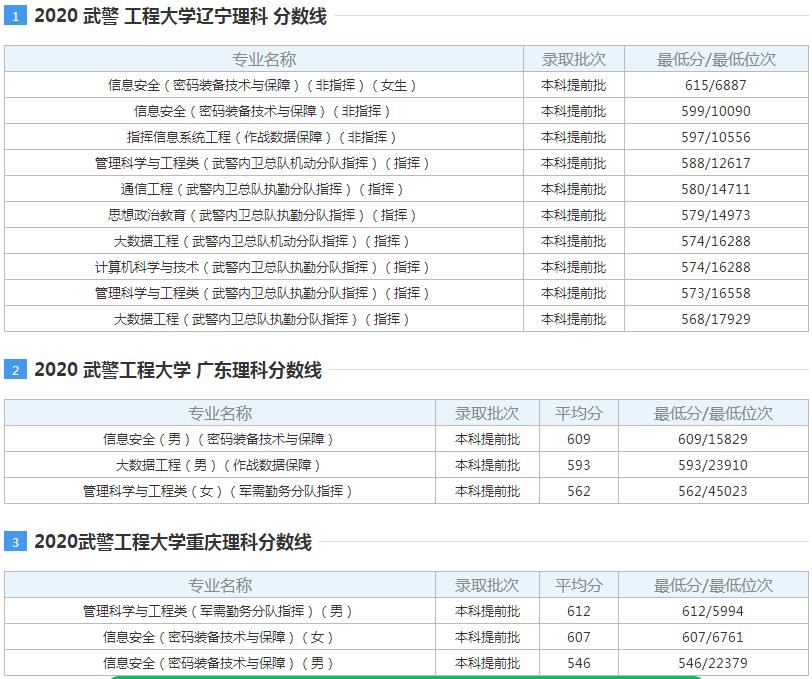This screenshot has width=812, height=679.
Task: Click score cell 609/15829
Action: click(713, 439)
